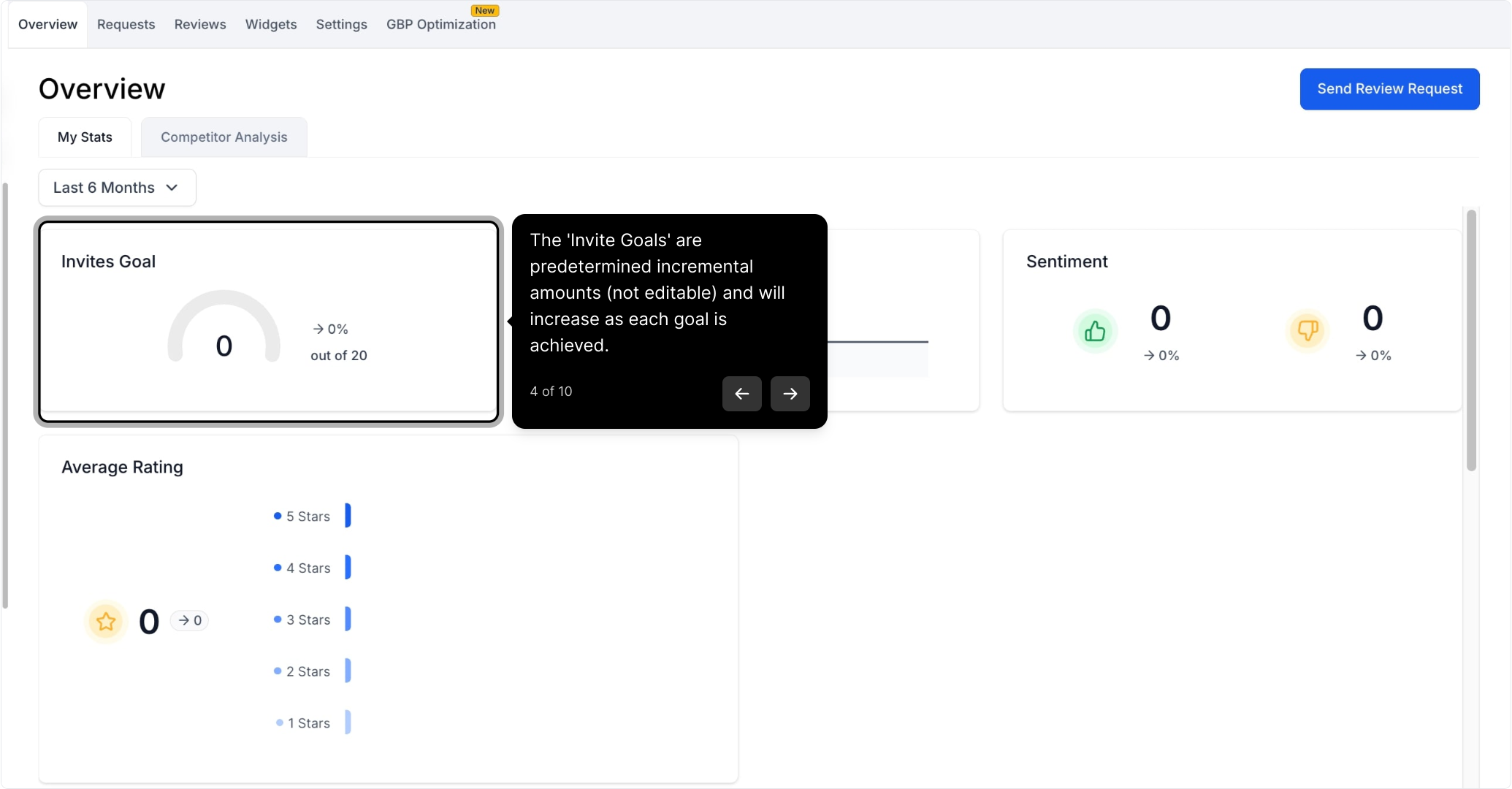This screenshot has height=789, width=1512.
Task: Click the 0% change in Invites Goal
Action: tap(330, 329)
